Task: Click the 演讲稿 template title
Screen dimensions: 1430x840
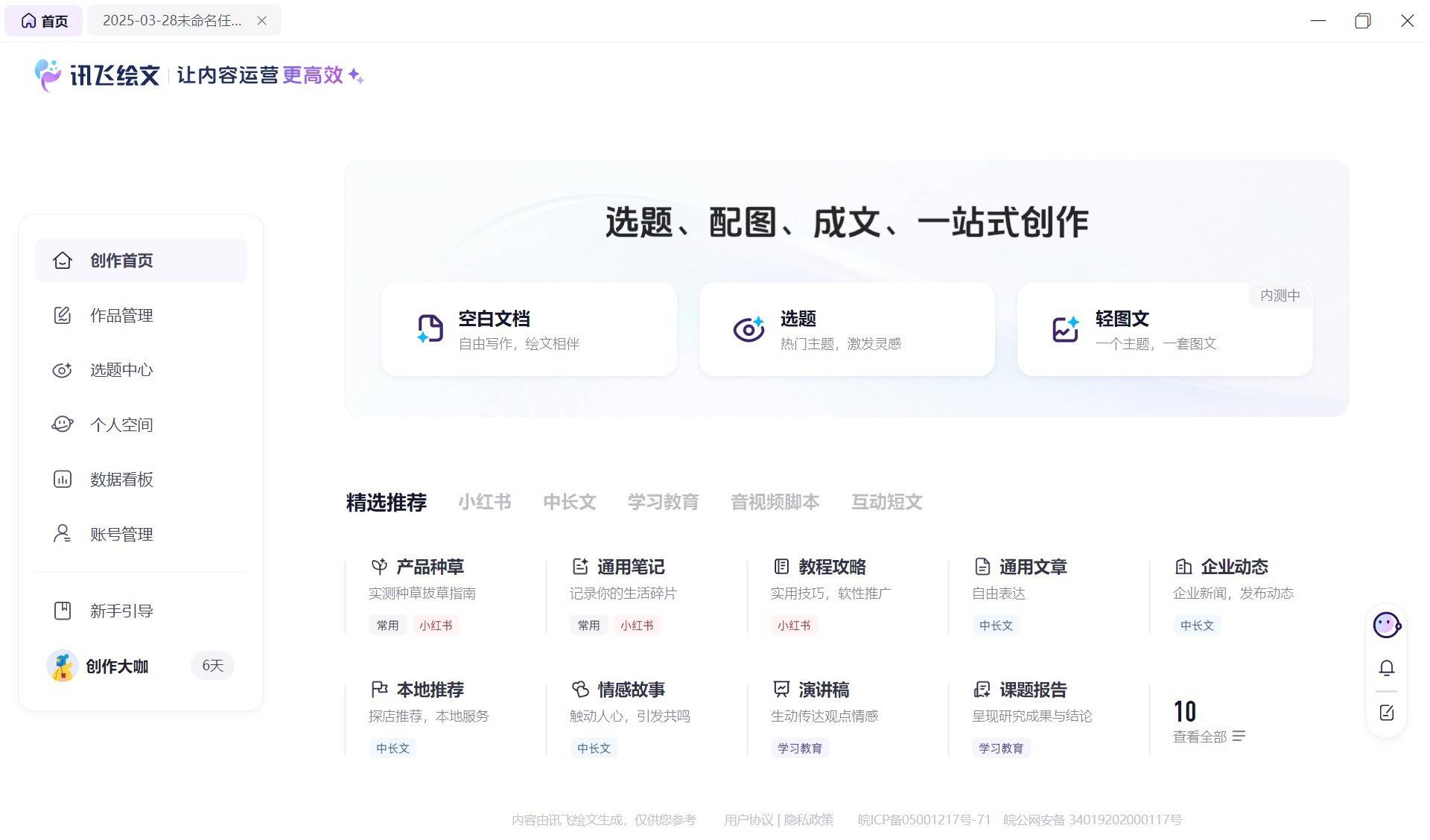Action: tap(824, 690)
